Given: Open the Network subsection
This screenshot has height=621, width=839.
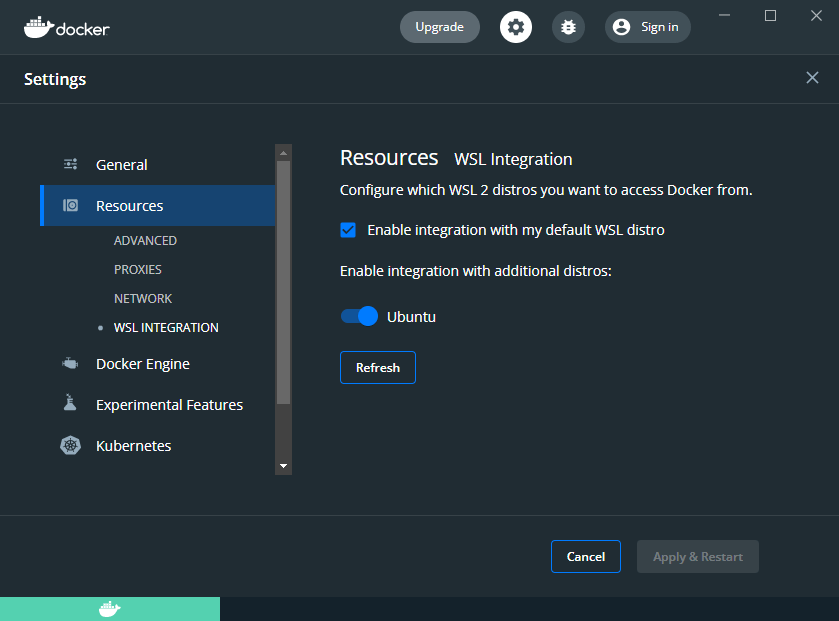Looking at the screenshot, I should coord(143,298).
